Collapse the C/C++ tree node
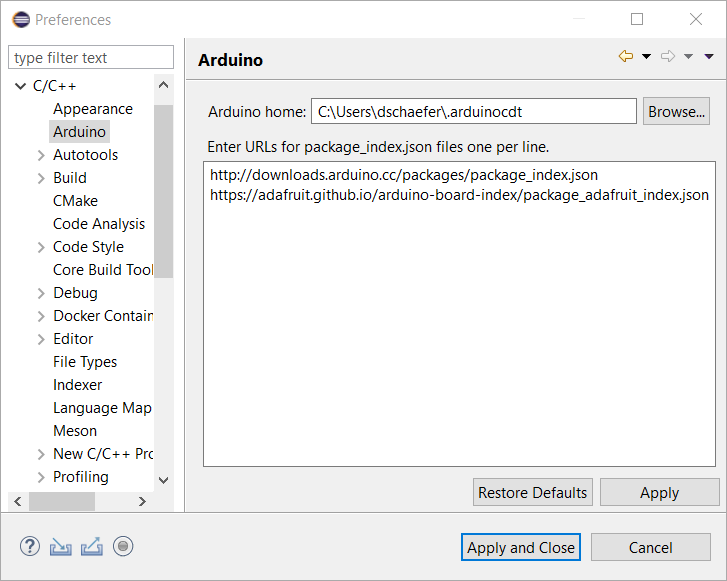 pyautogui.click(x=20, y=86)
